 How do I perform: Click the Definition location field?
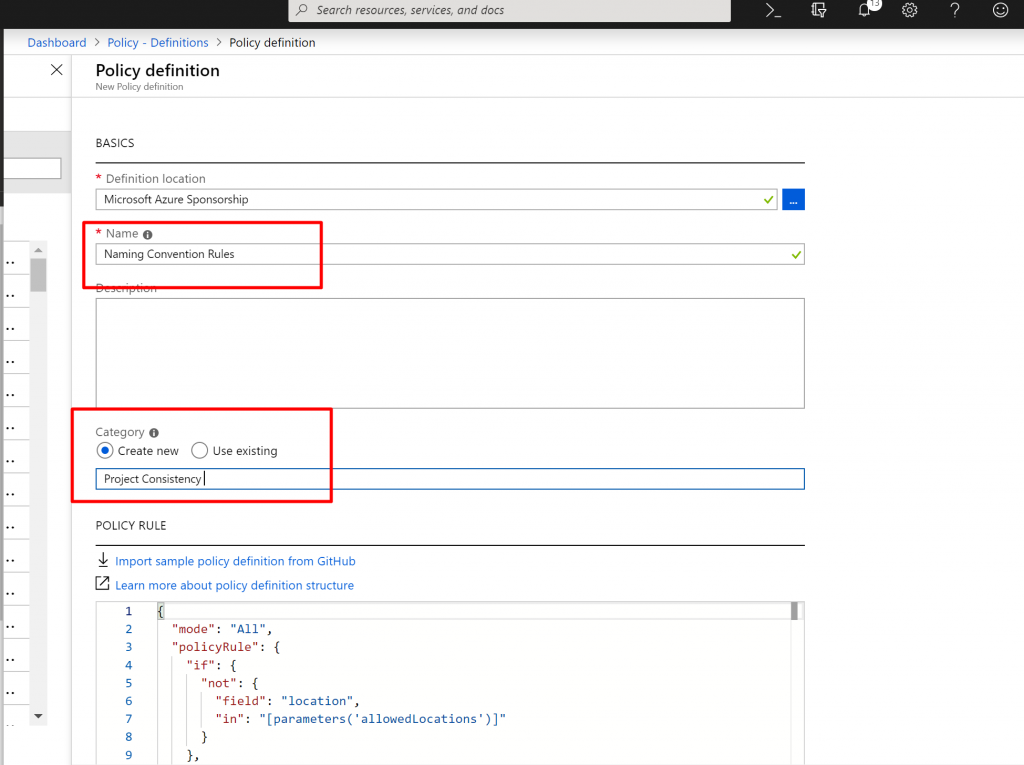coord(436,200)
